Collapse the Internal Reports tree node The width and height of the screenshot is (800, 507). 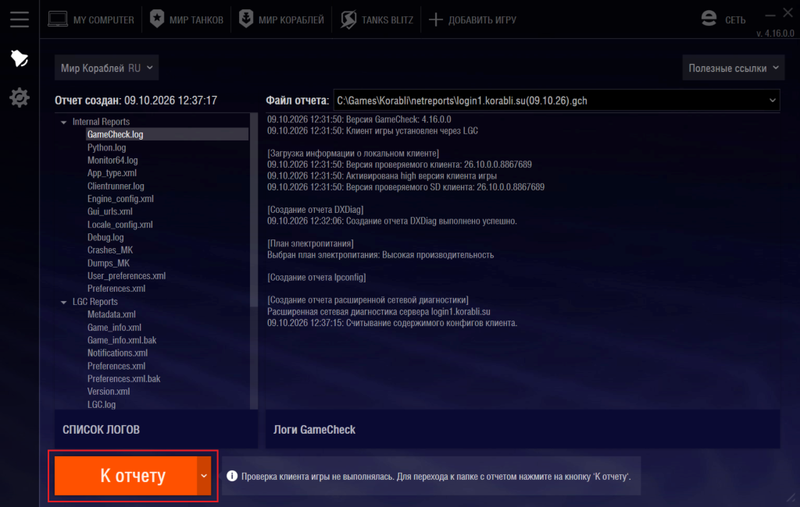[64, 122]
